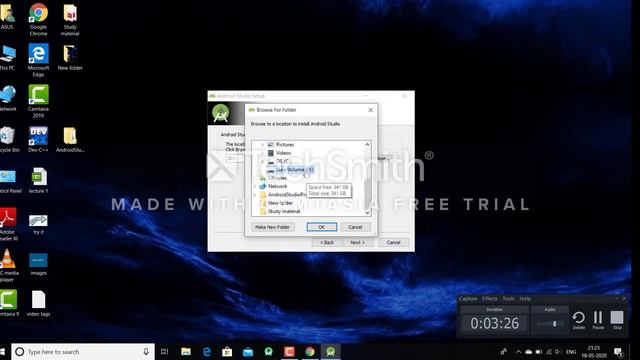640x360 pixels.
Task: Select the Videos folder in tree
Action: 279,153
